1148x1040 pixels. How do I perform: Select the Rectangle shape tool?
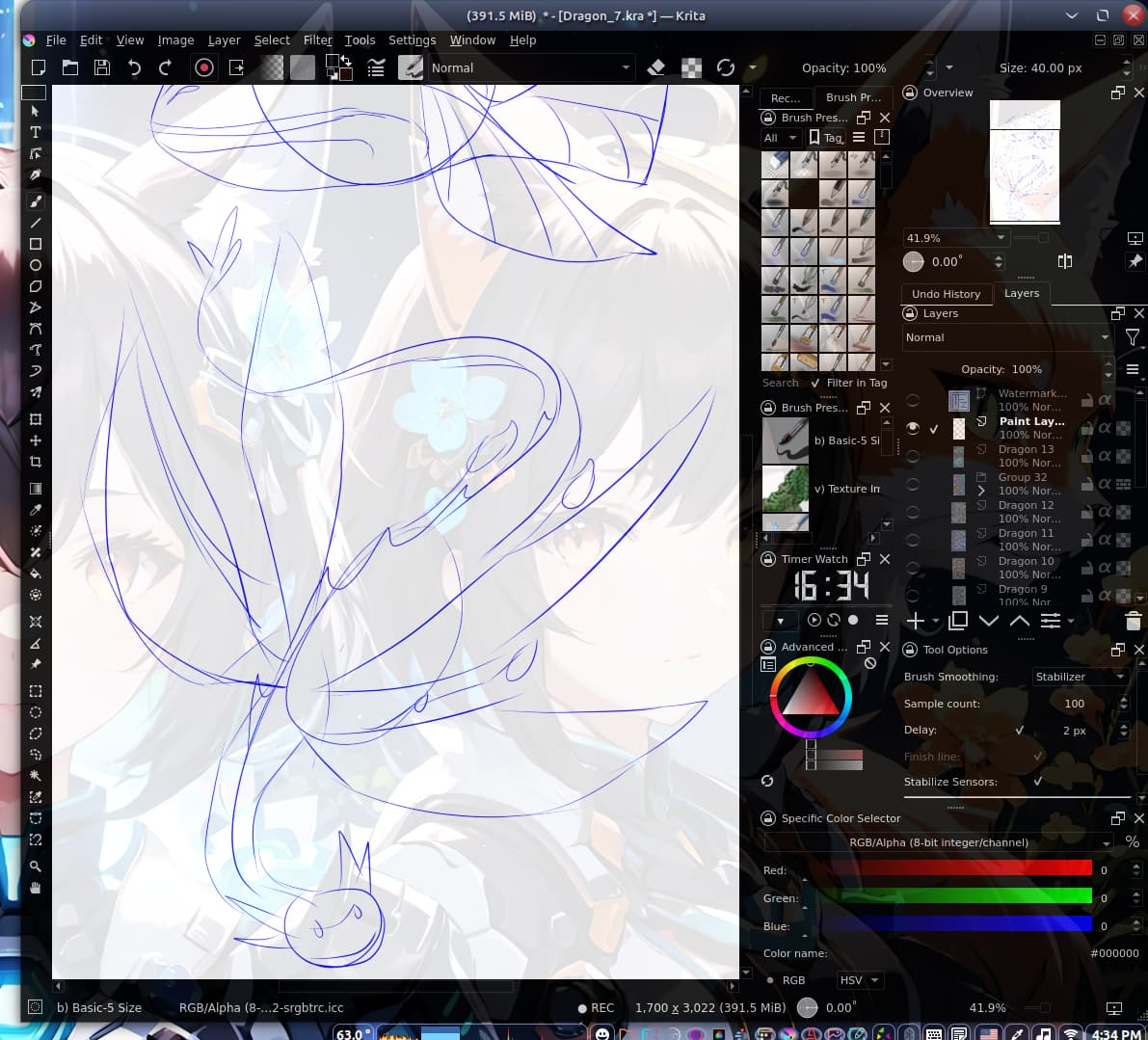[35, 244]
